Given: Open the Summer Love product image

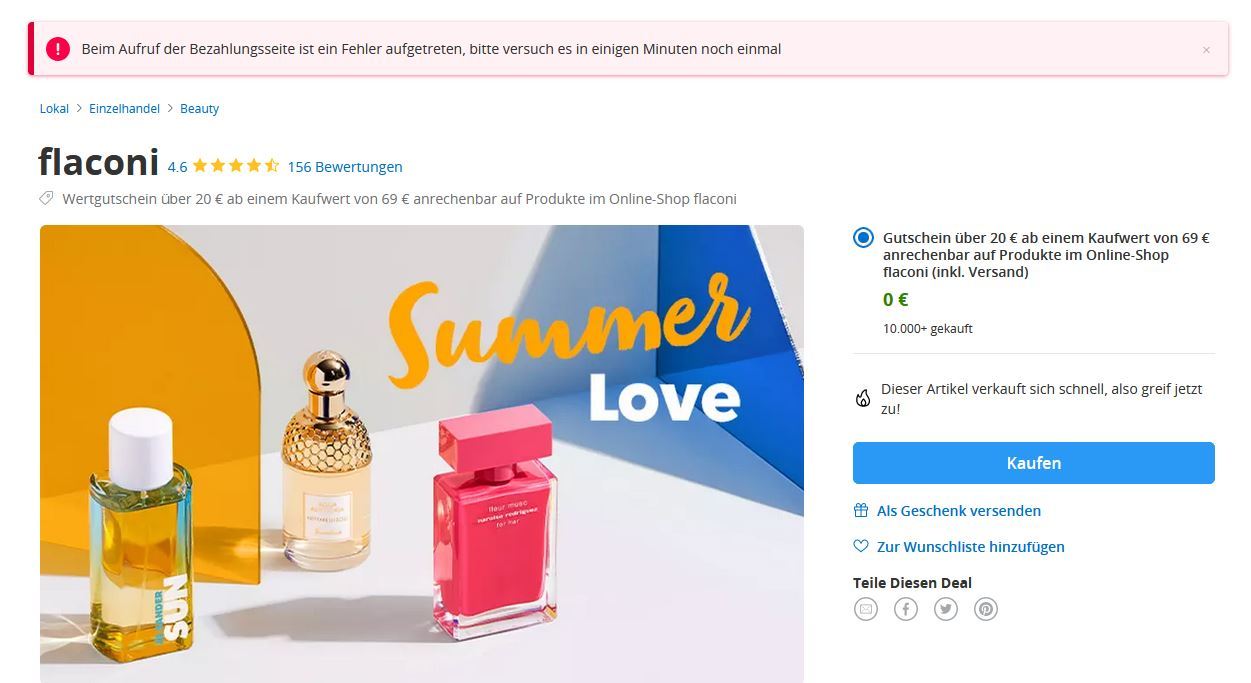Looking at the screenshot, I should pos(422,454).
